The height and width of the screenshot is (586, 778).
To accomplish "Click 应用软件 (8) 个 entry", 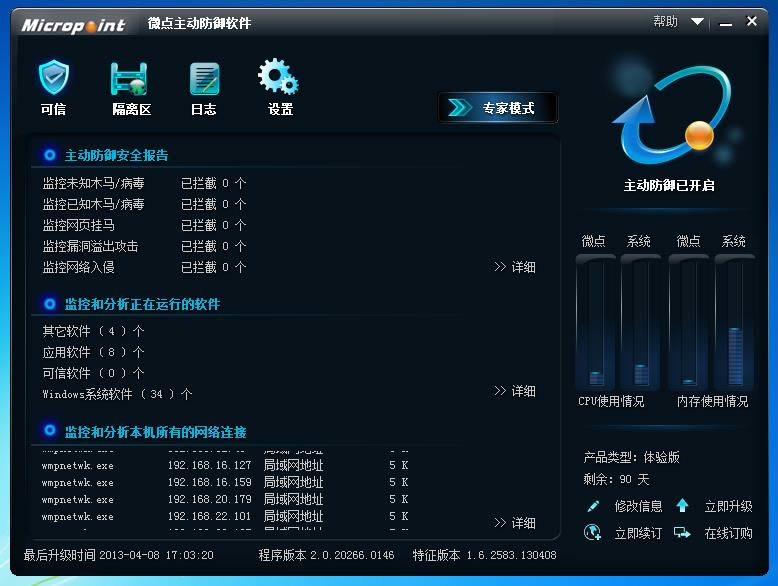I will tap(93, 352).
